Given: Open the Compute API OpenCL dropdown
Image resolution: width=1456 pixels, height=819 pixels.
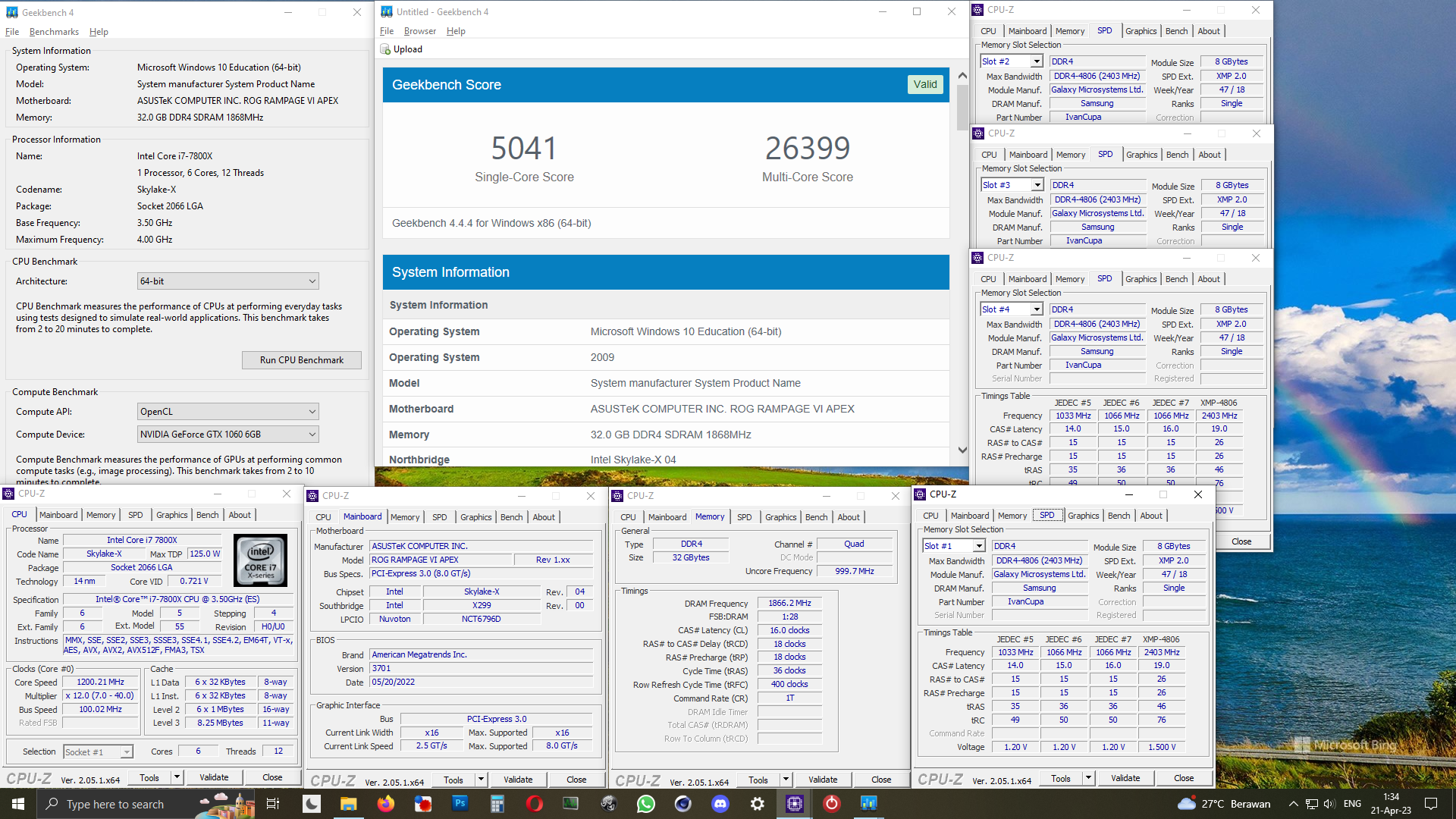Looking at the screenshot, I should pyautogui.click(x=228, y=412).
